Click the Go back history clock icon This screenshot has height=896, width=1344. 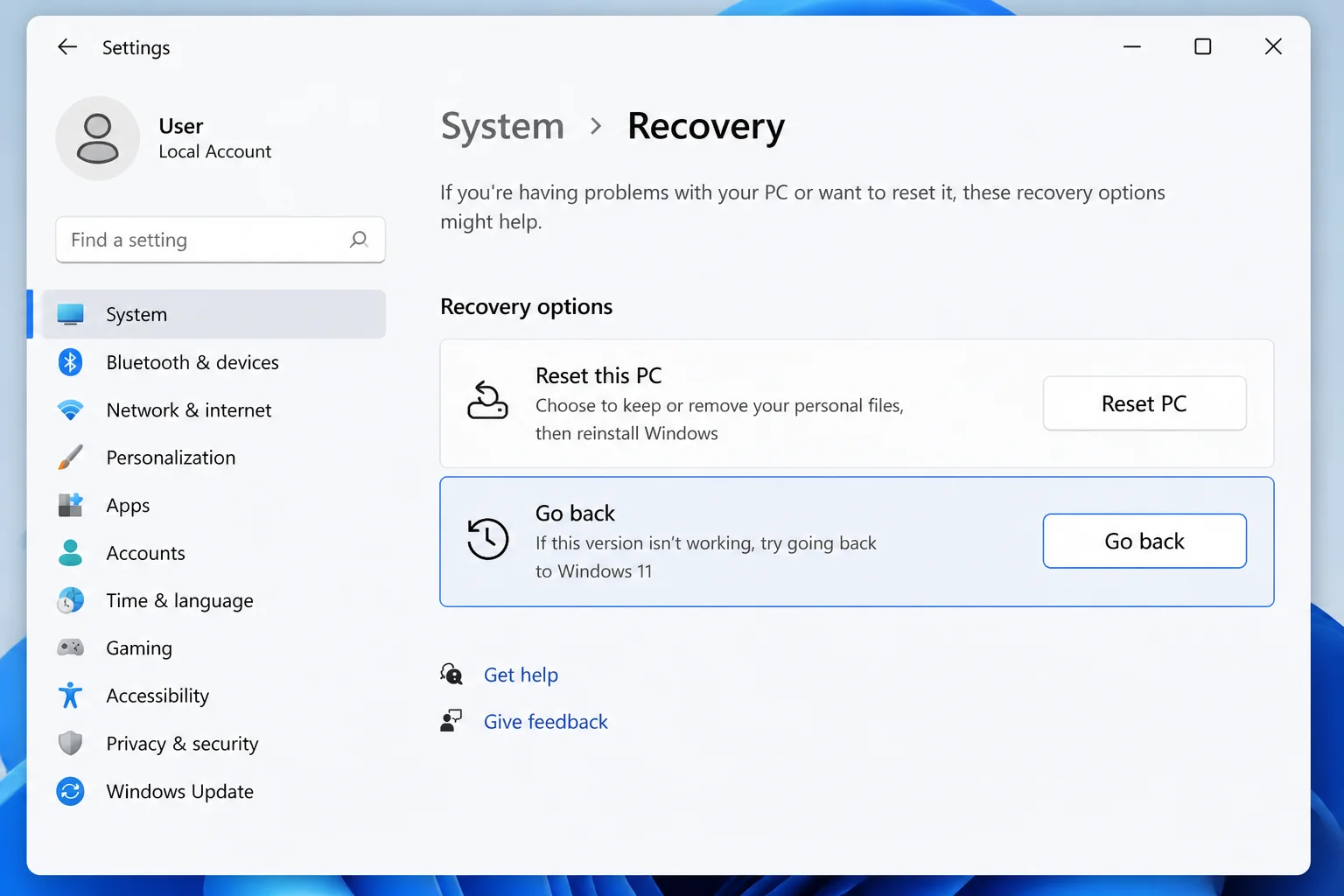(487, 539)
